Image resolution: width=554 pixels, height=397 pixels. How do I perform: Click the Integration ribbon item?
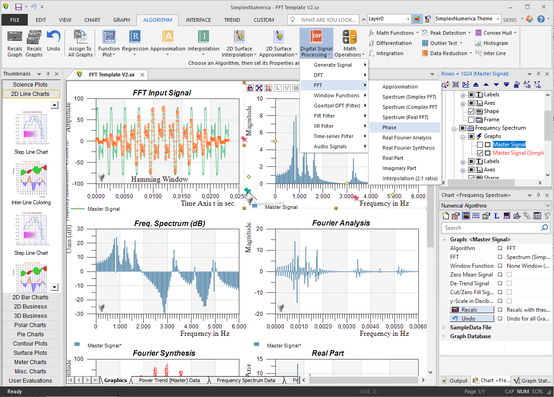pyautogui.click(x=386, y=53)
